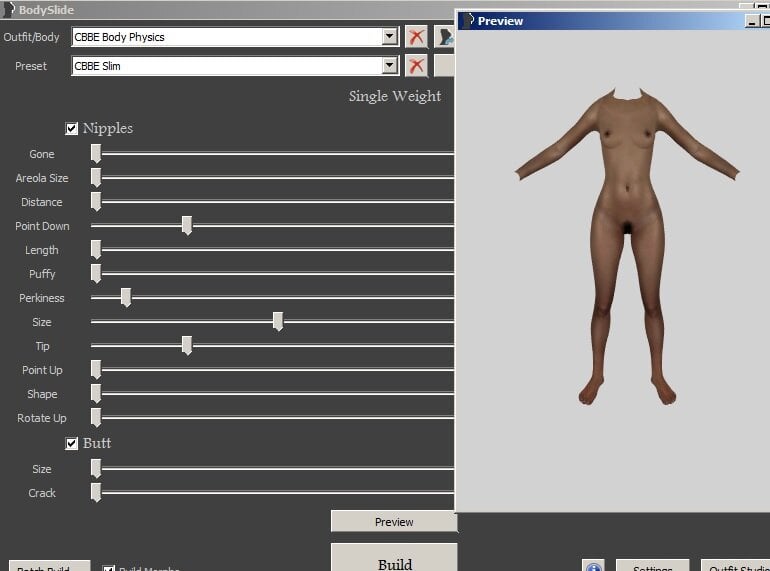
Task: Click the Tip slider handle
Action: (187, 346)
